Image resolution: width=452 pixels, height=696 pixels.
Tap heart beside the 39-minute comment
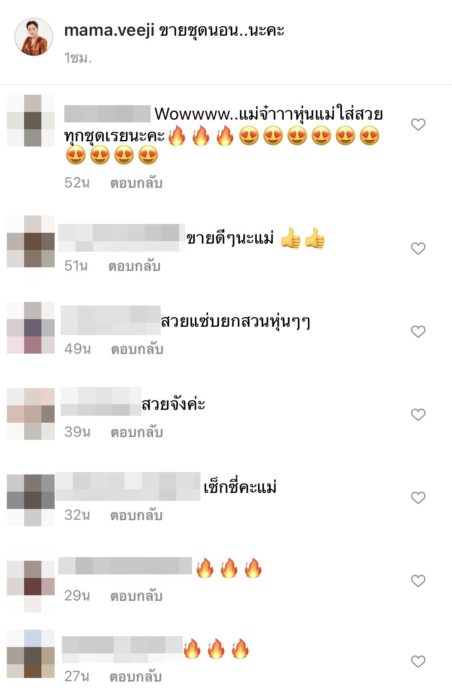[x=418, y=414]
